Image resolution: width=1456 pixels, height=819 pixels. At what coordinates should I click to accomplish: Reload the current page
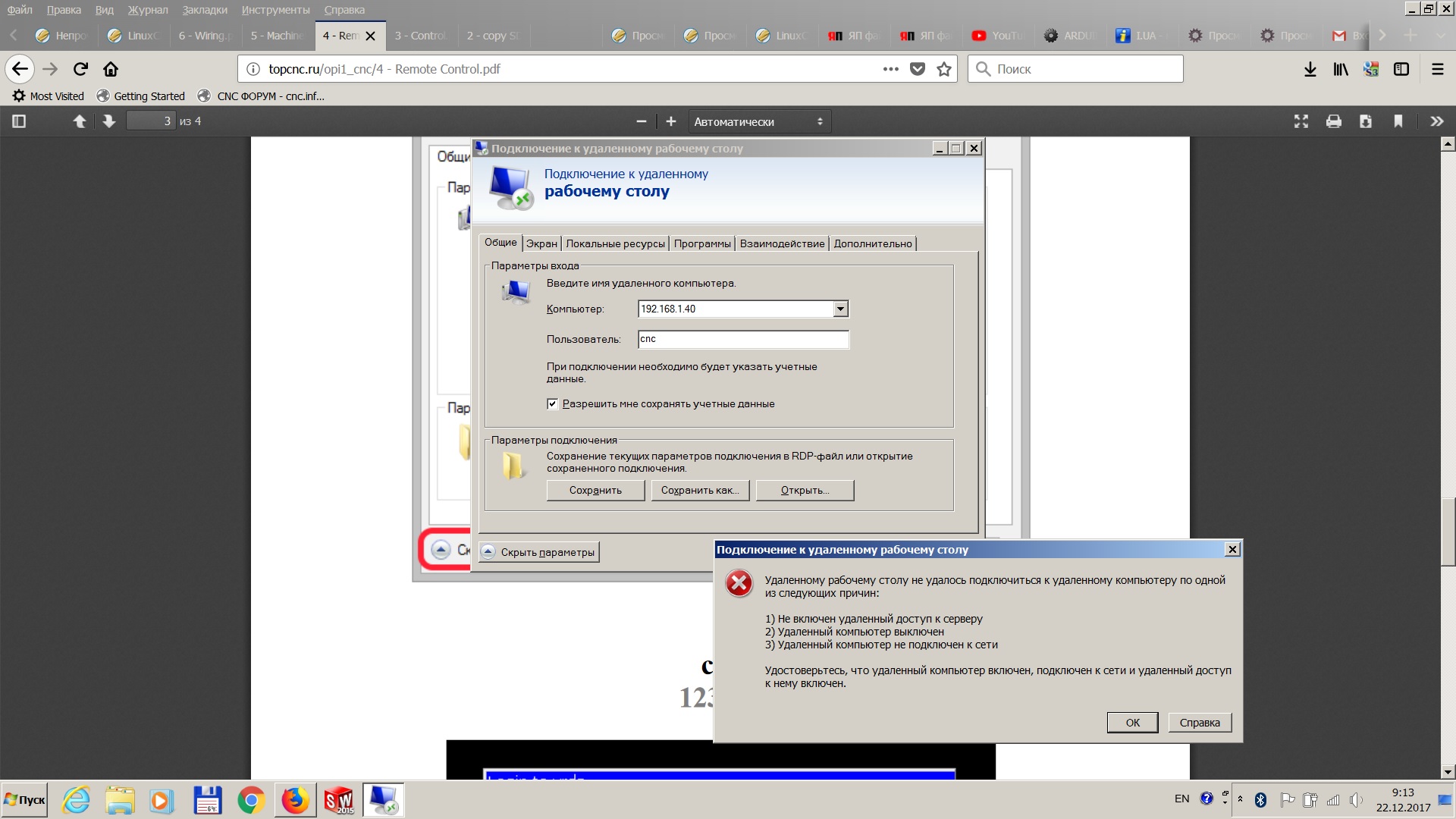pyautogui.click(x=80, y=69)
